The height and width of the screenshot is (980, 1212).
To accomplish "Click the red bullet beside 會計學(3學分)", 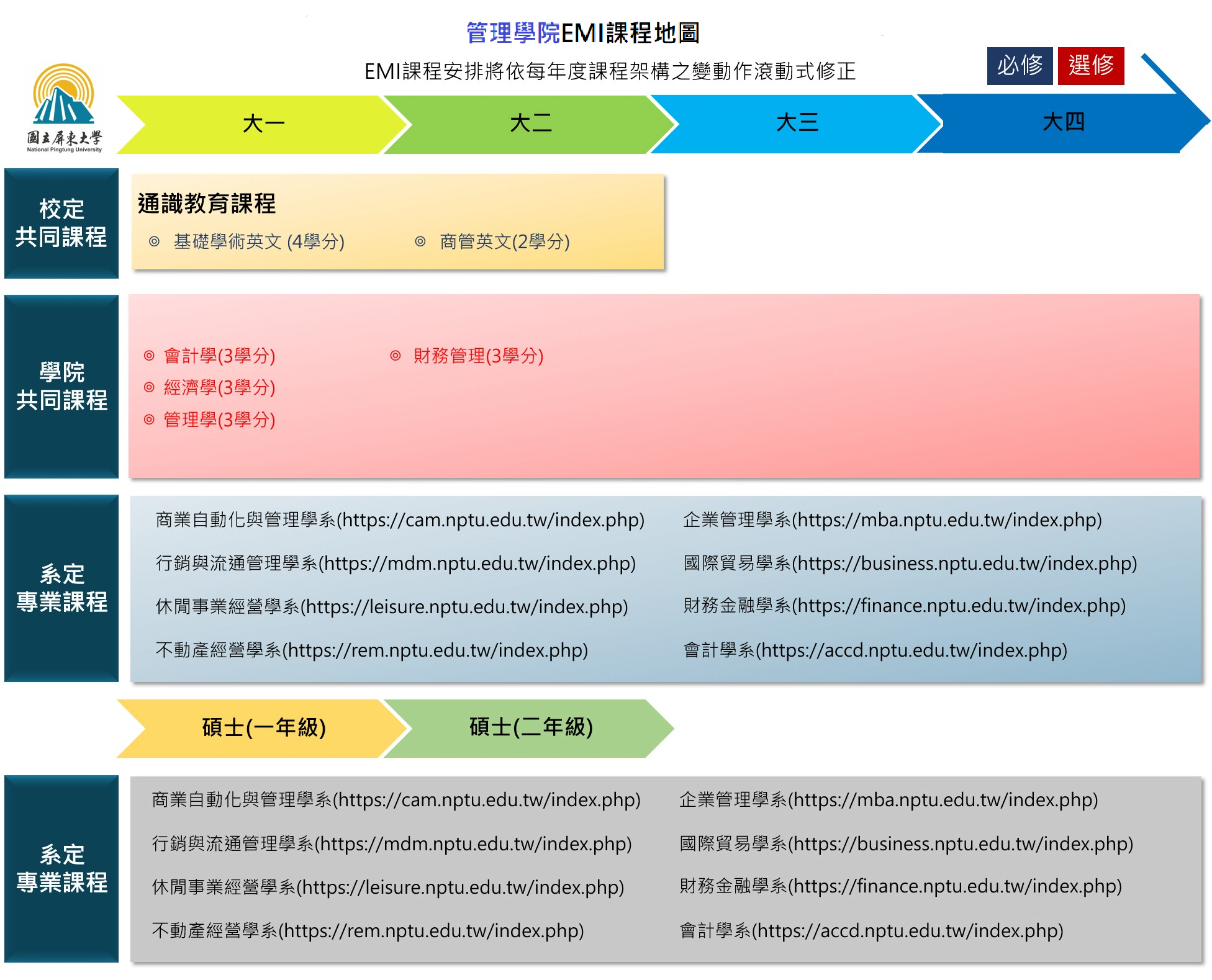I will click(149, 356).
